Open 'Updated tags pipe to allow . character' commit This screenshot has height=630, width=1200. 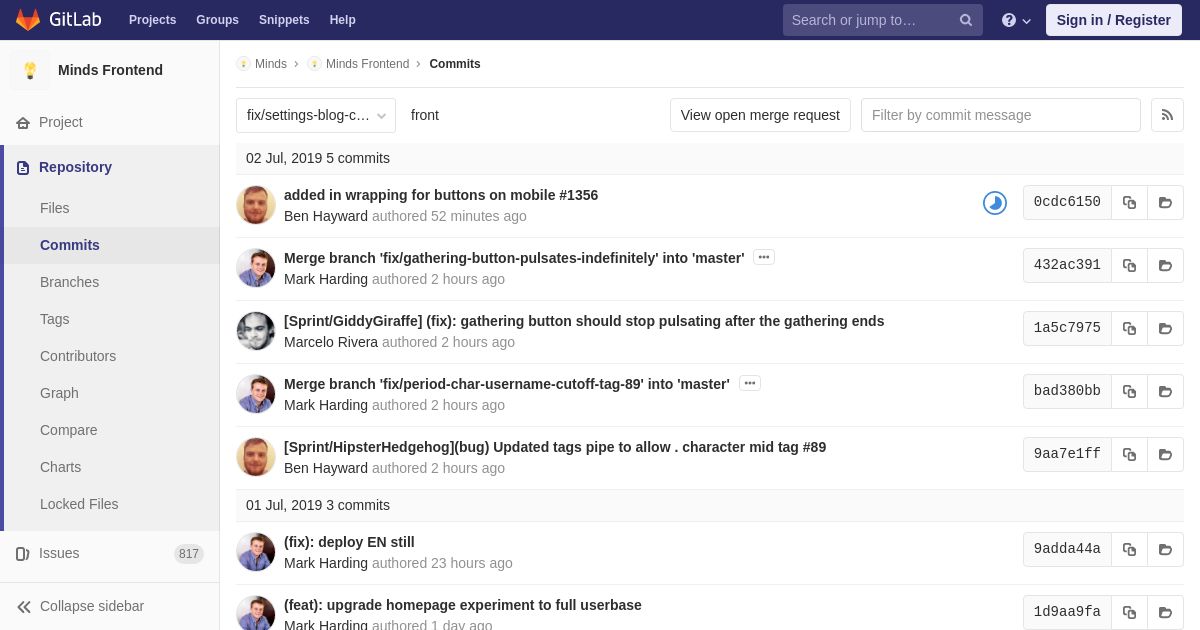tap(555, 447)
